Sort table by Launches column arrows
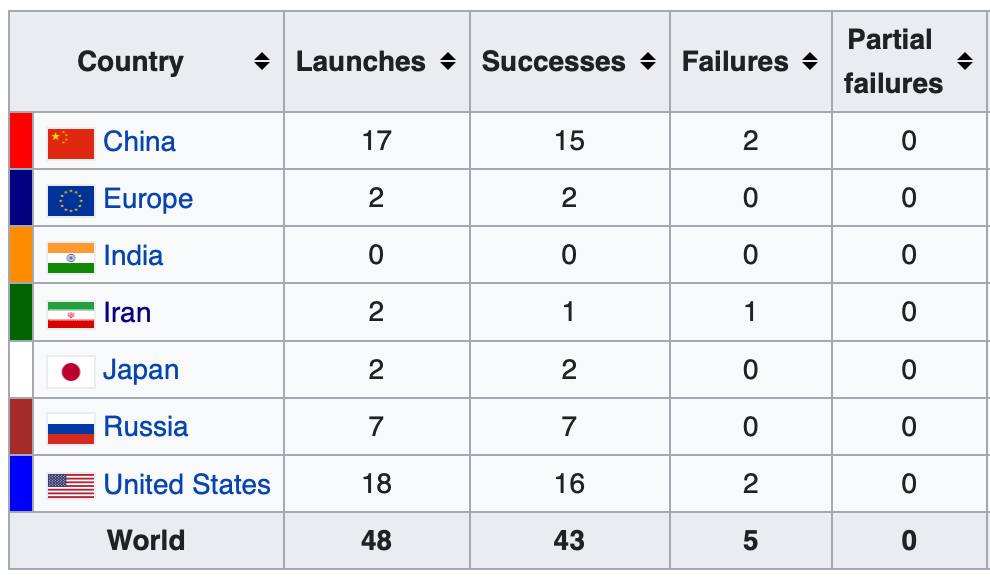The height and width of the screenshot is (586, 990). pyautogui.click(x=448, y=62)
